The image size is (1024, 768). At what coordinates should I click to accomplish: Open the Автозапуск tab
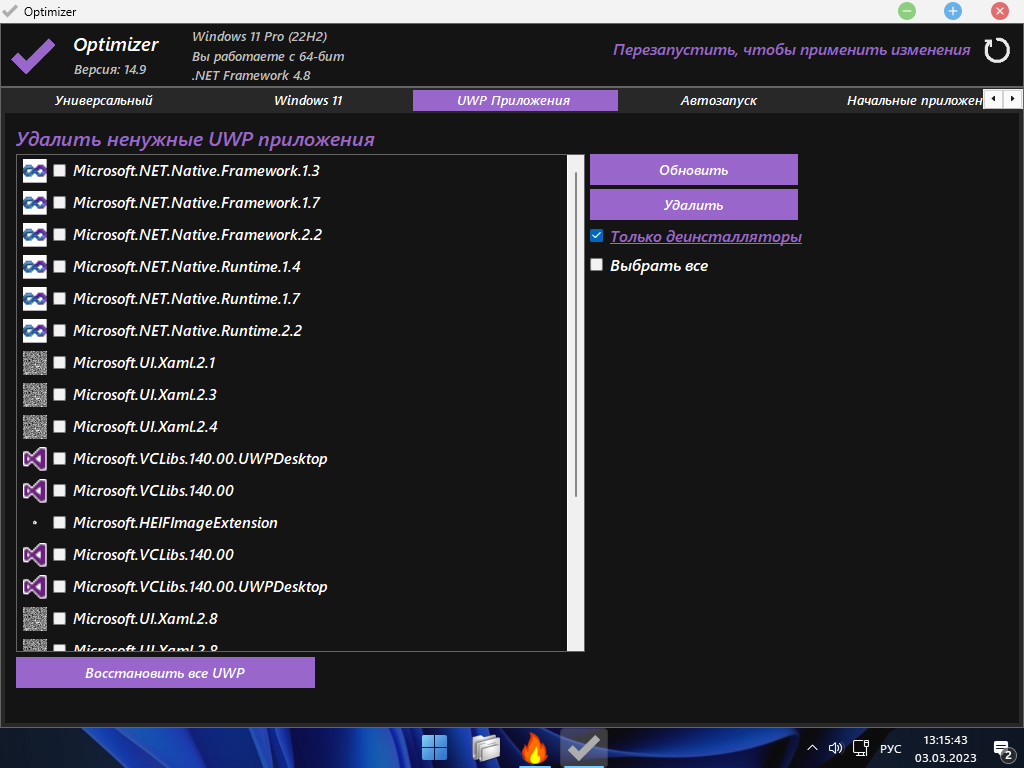718,101
